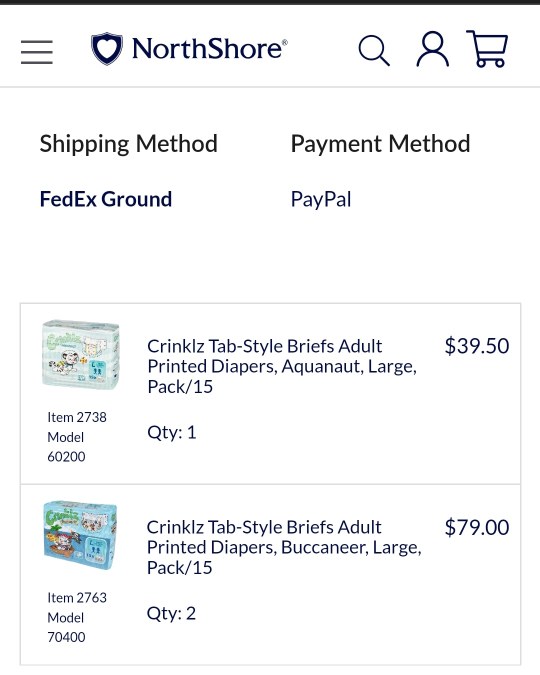Open Crinklz Buccaneer Large product title
This screenshot has height=675, width=540.
pos(284,547)
